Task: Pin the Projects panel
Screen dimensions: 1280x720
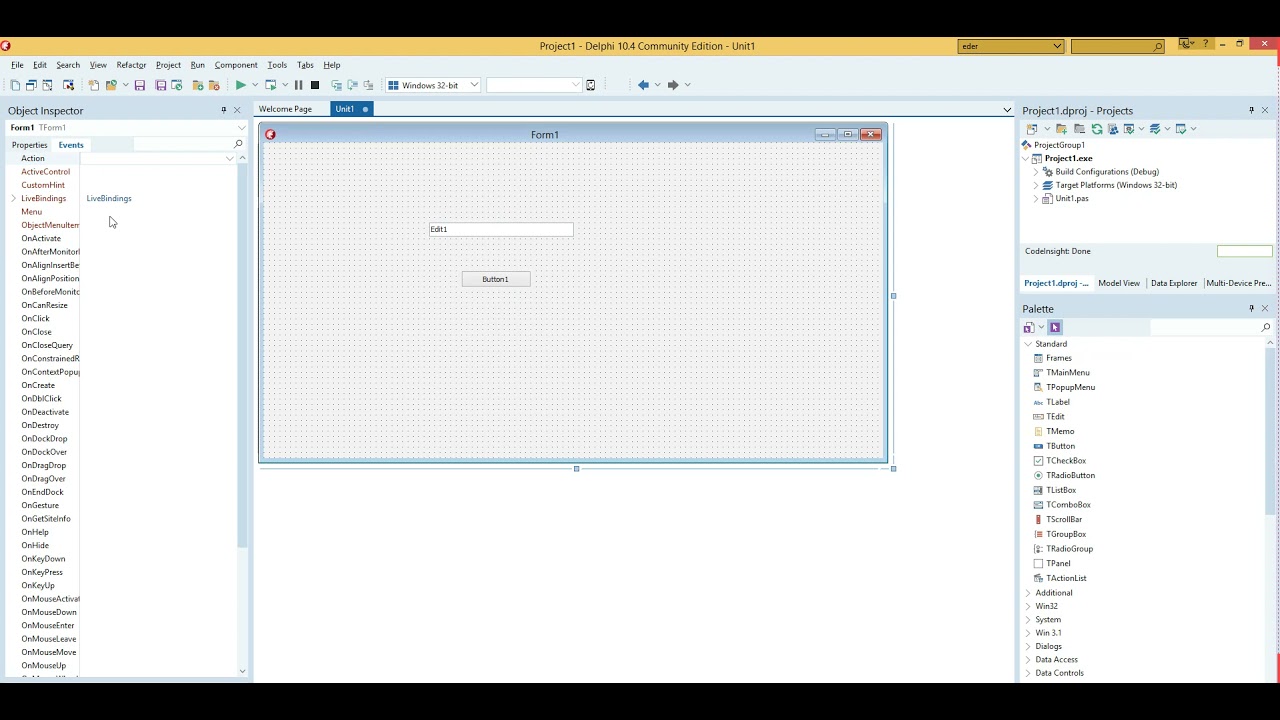Action: [1251, 110]
